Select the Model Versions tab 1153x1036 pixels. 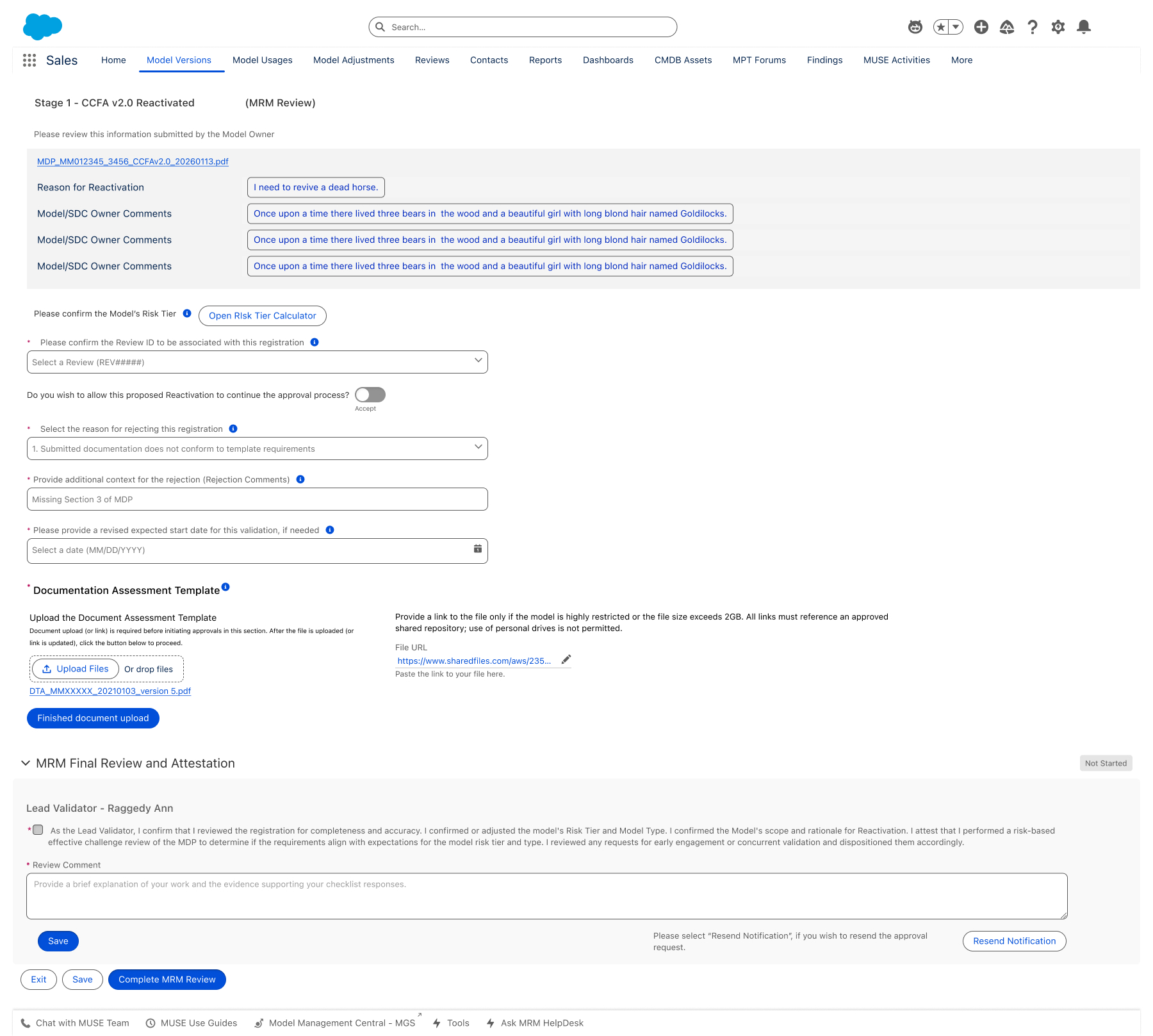179,60
